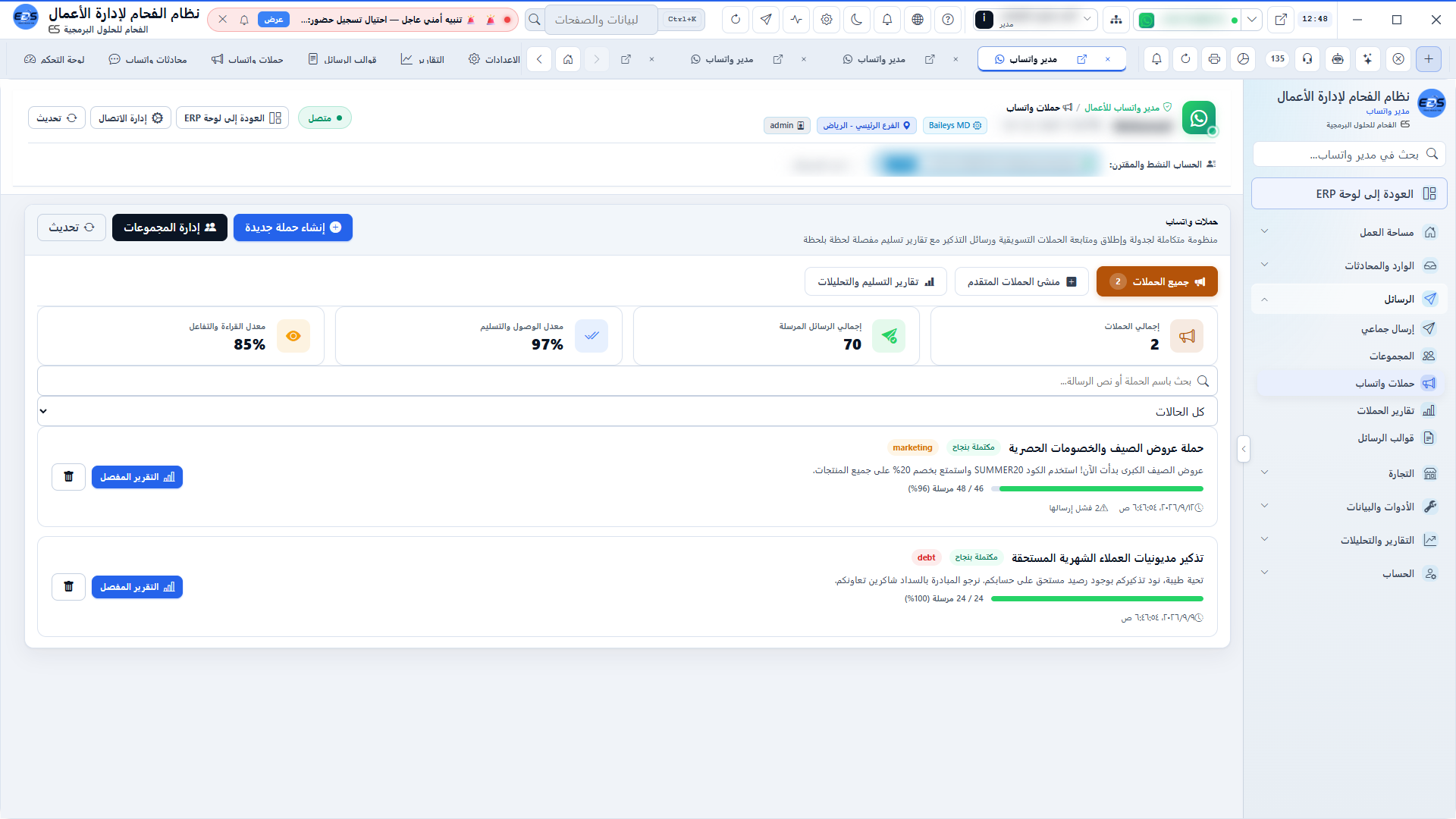The width and height of the screenshot is (1456, 819).
Task: Click the search magnifier icon in top bar
Action: point(535,20)
